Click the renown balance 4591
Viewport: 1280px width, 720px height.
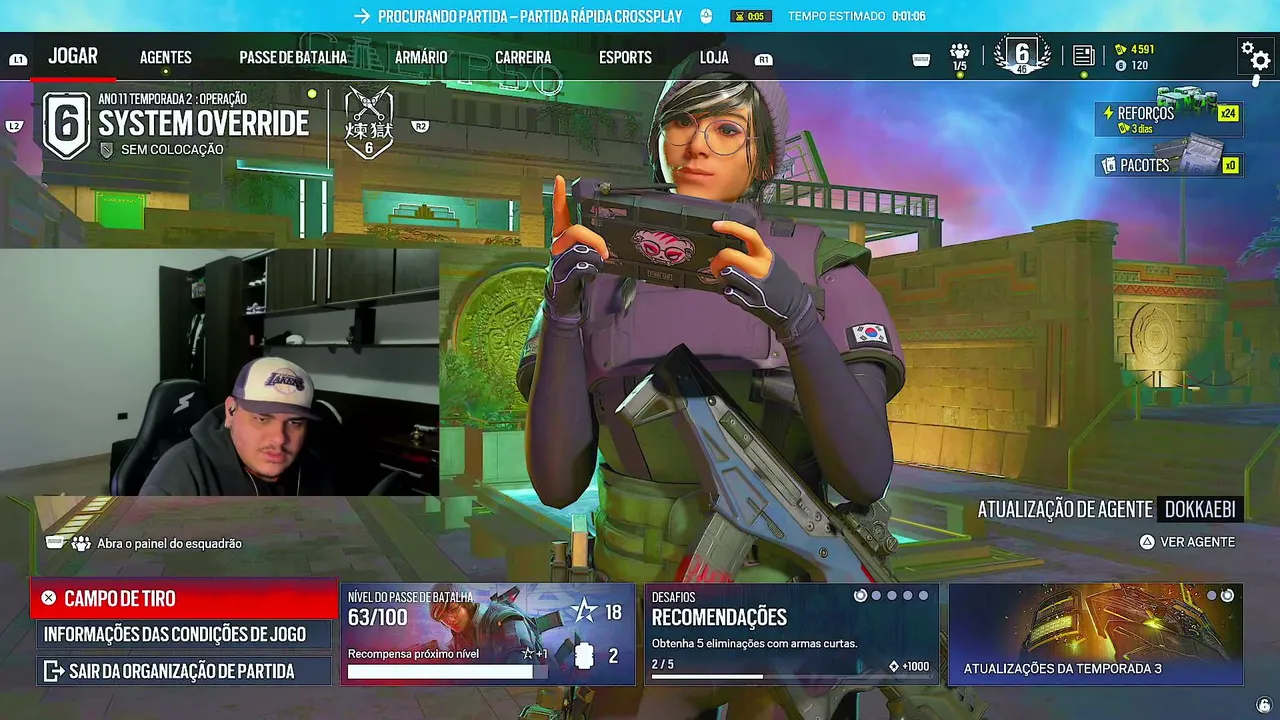(x=1142, y=49)
